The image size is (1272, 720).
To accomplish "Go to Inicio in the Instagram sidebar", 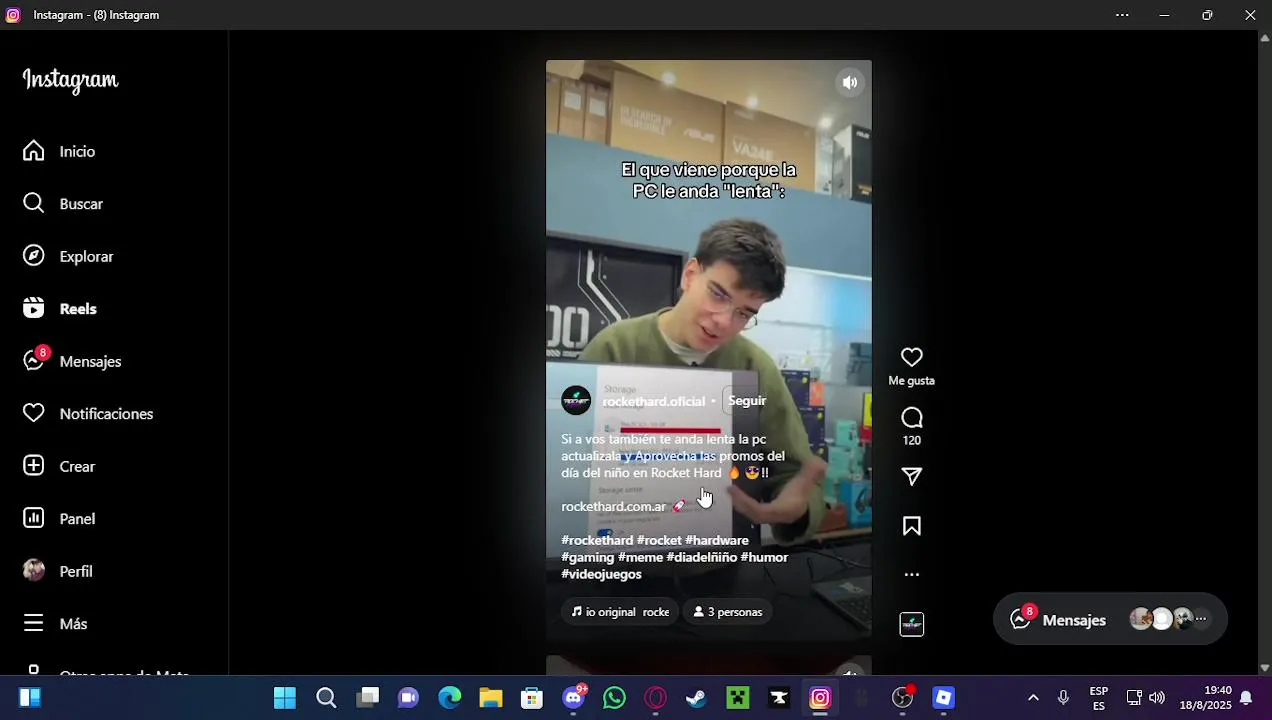I will (60, 151).
